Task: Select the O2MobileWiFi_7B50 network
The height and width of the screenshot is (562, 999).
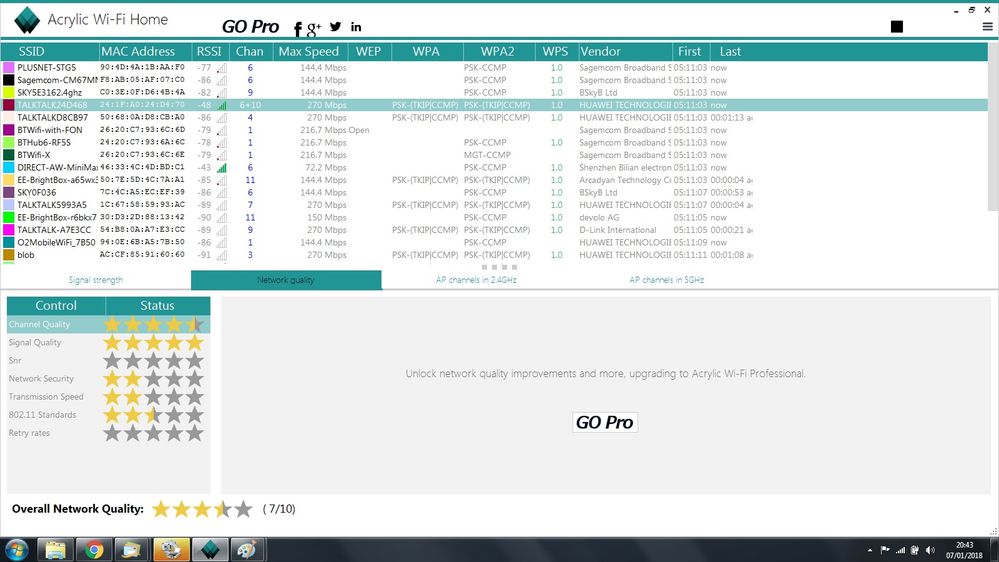Action: coord(494,242)
